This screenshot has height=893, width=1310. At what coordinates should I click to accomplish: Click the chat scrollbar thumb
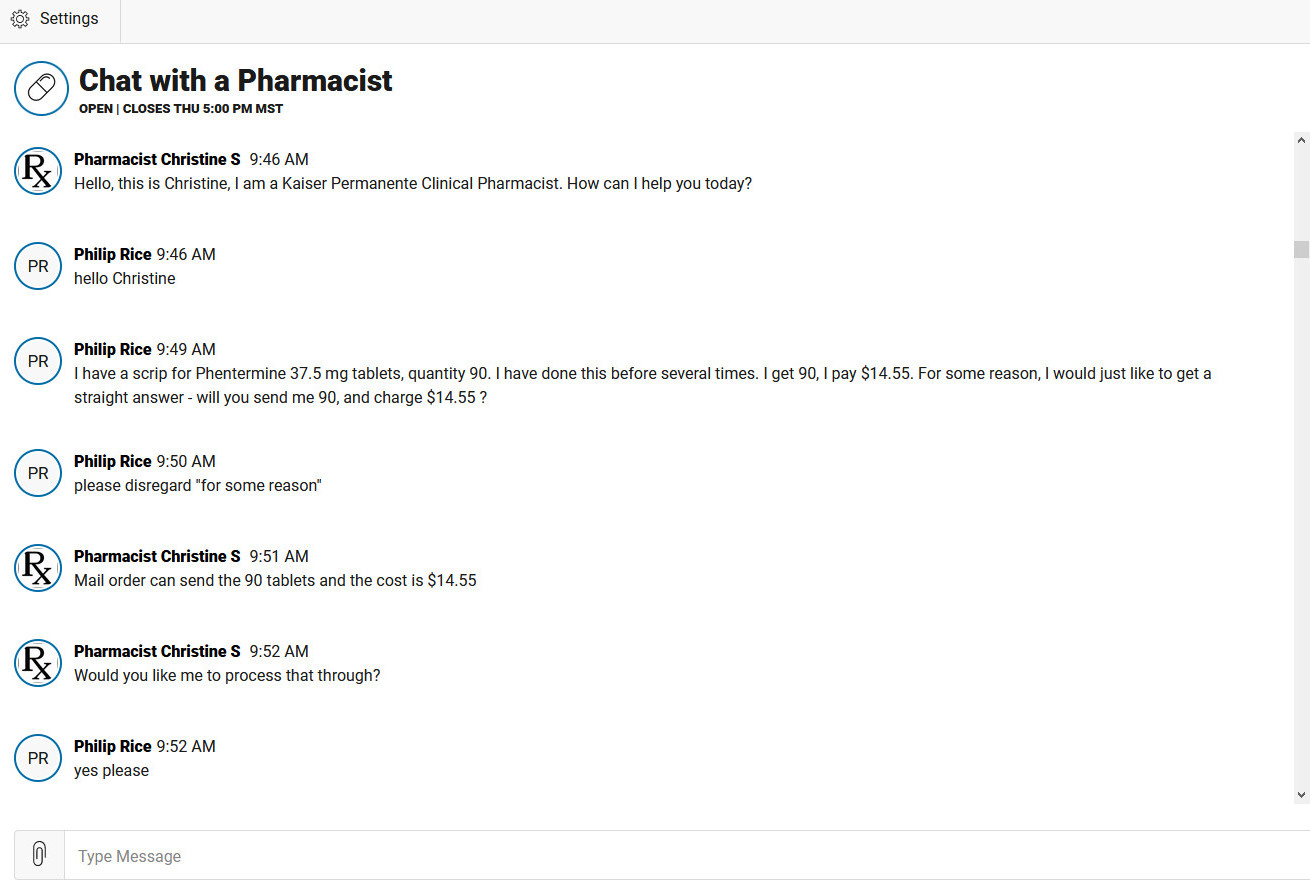(1301, 249)
